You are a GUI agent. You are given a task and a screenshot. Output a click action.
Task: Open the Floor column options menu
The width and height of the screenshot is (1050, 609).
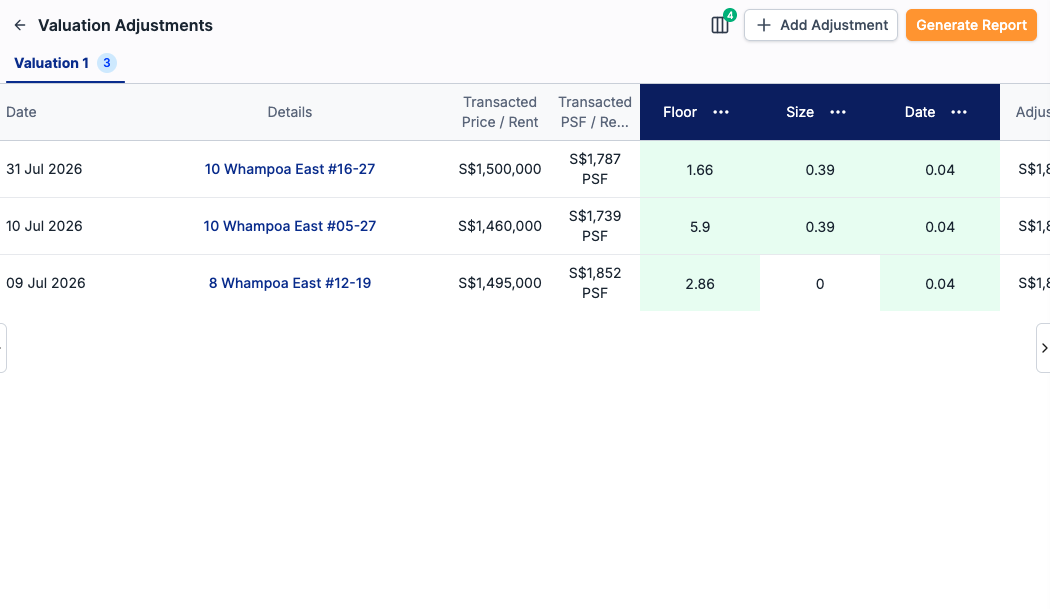pos(721,112)
